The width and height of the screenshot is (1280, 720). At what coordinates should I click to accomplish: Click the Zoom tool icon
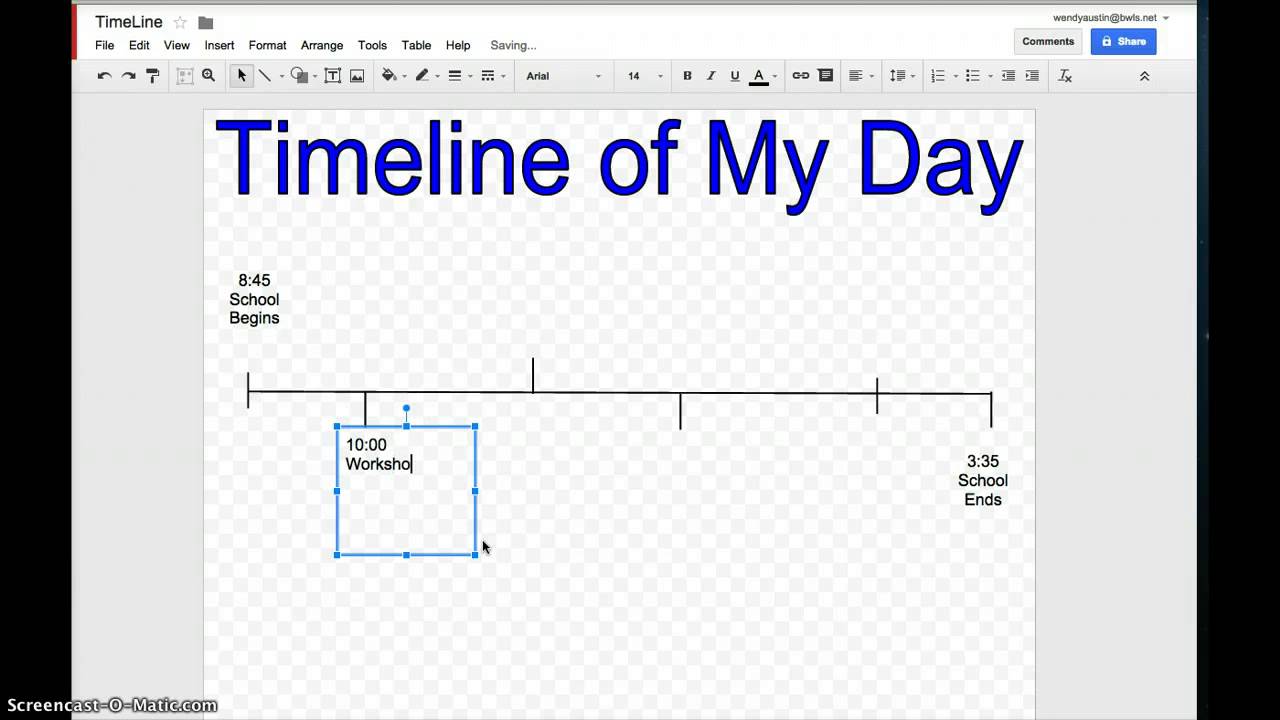[x=208, y=75]
